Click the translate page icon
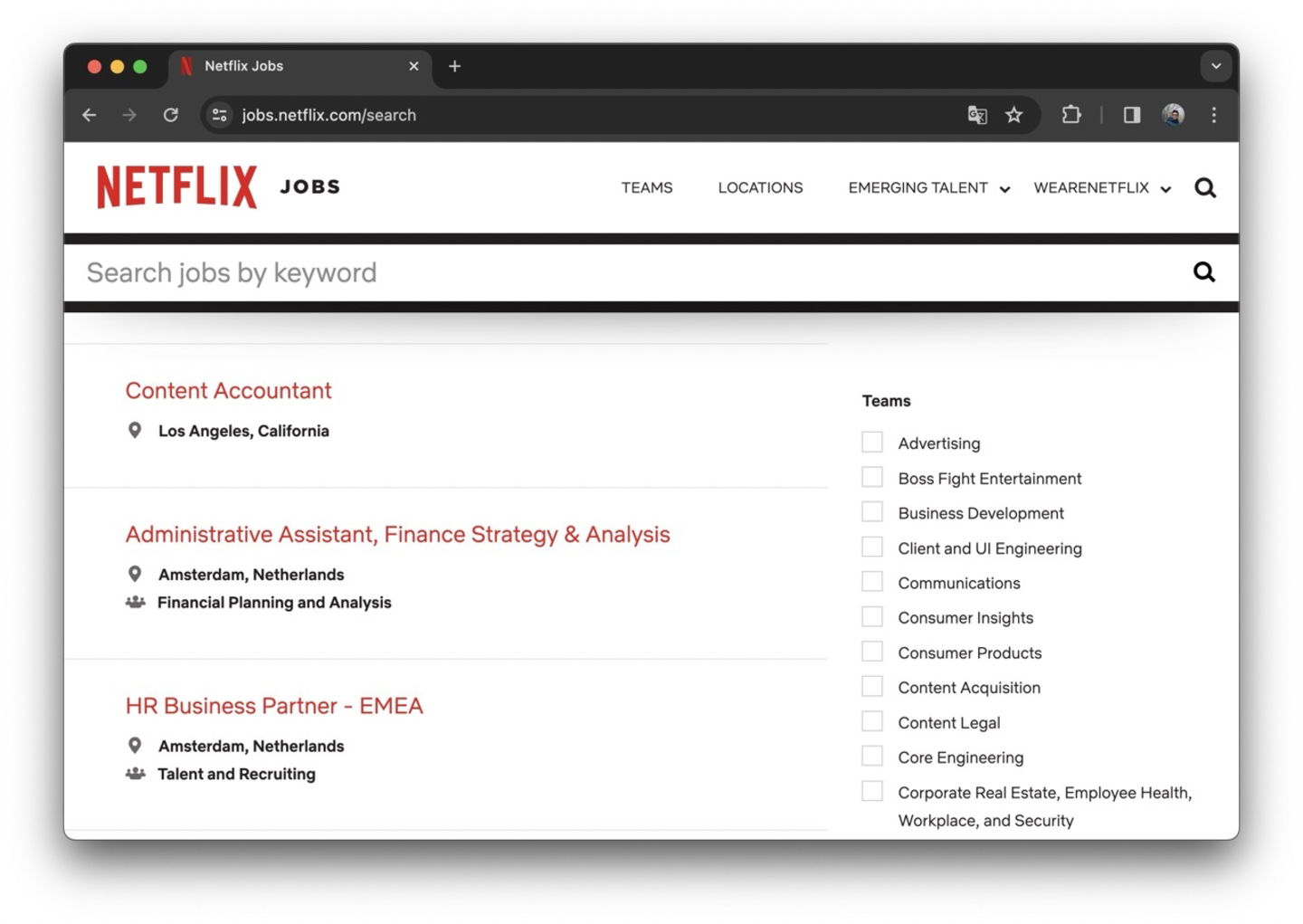Viewport: 1303px width, 924px height. (x=977, y=115)
